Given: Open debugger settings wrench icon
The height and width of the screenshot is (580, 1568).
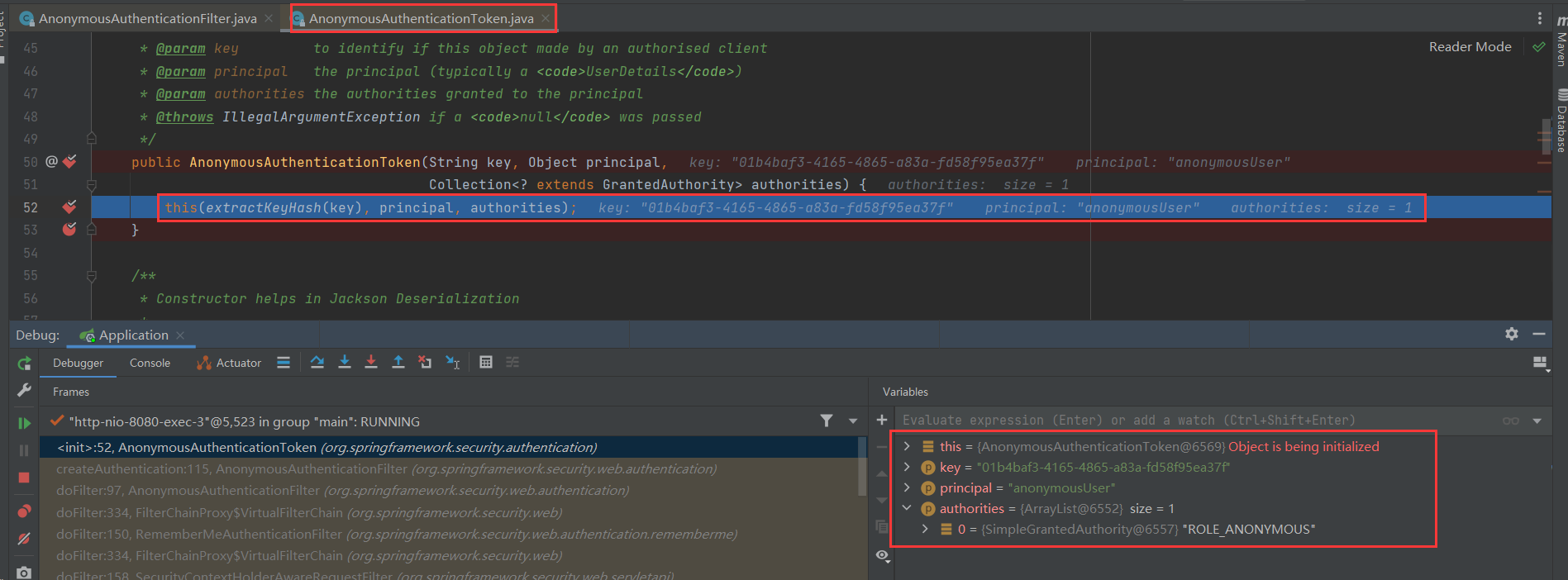Looking at the screenshot, I should pos(24,390).
